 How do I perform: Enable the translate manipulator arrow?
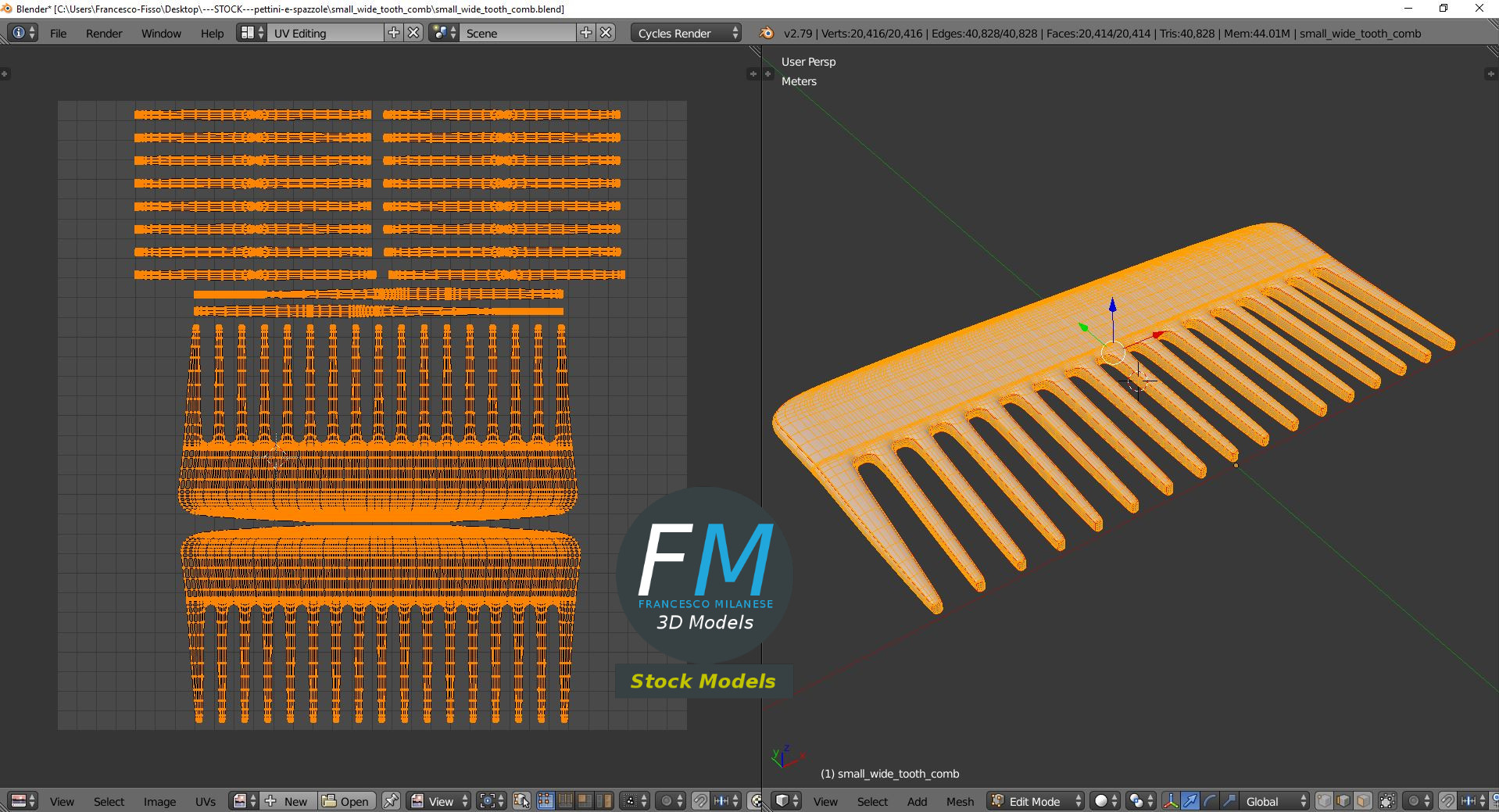(1190, 801)
